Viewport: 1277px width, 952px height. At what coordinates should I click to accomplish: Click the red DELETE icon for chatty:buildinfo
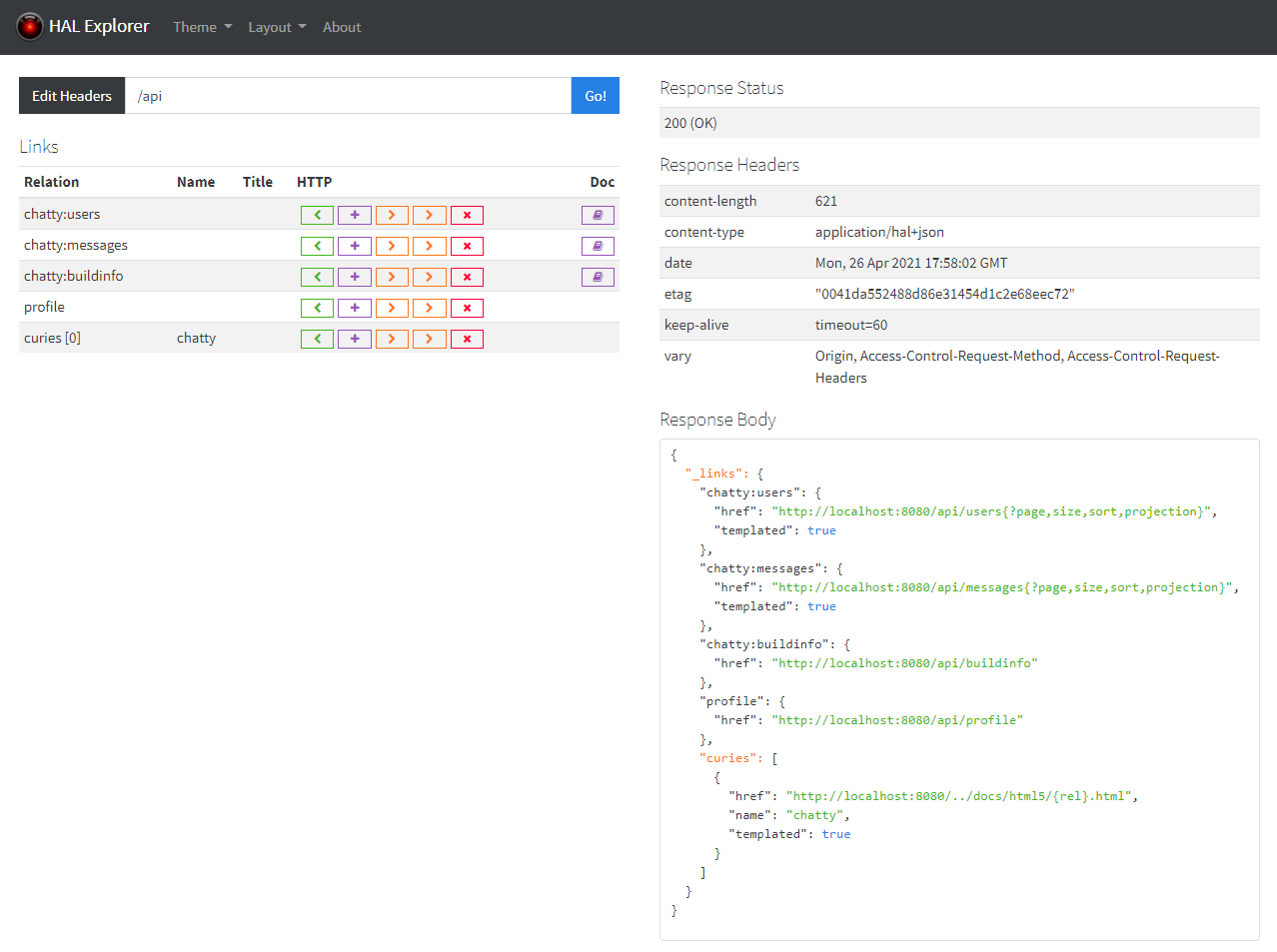(467, 277)
